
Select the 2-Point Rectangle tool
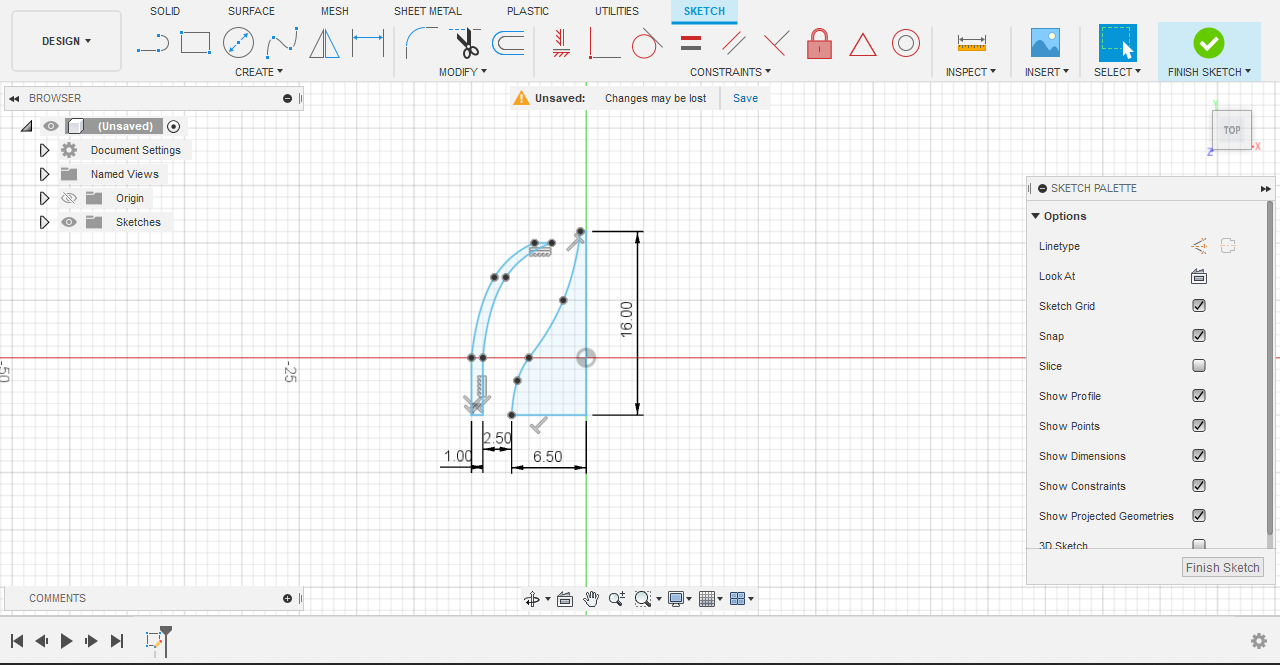click(195, 43)
